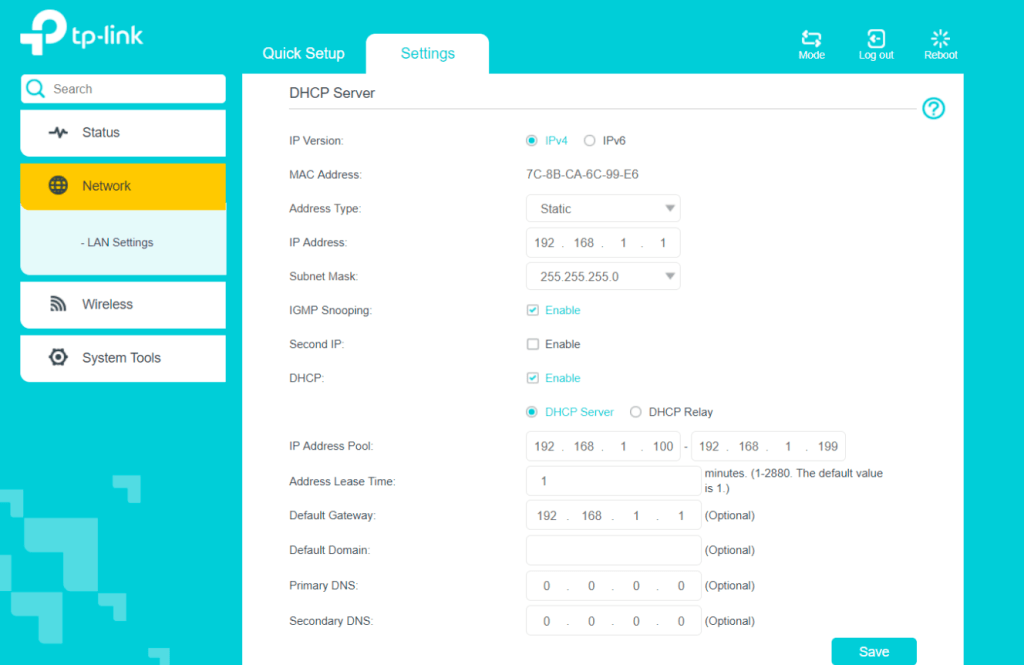
Task: Click the TP-Link logo
Action: (82, 34)
